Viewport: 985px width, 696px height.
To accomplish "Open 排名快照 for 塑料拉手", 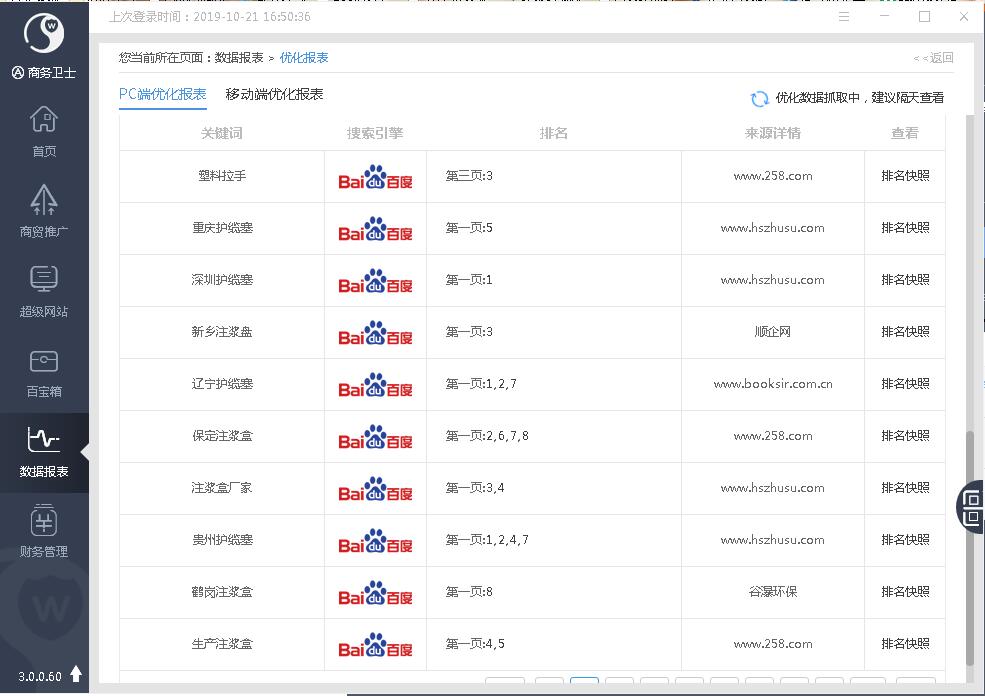I will [905, 176].
